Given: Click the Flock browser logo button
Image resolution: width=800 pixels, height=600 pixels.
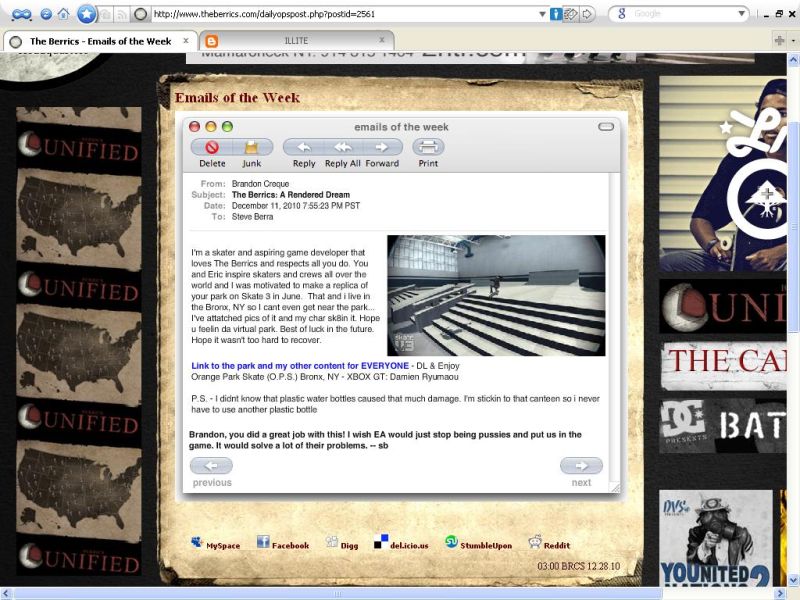Looking at the screenshot, I should click(x=21, y=14).
